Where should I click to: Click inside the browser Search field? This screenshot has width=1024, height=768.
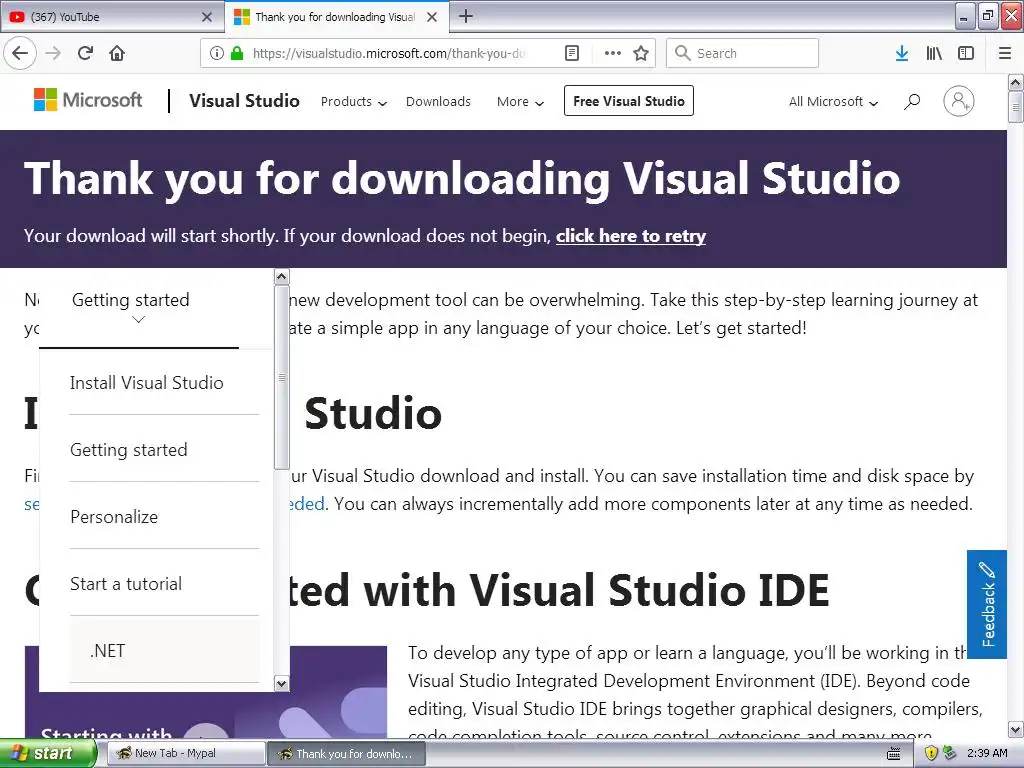(x=742, y=53)
